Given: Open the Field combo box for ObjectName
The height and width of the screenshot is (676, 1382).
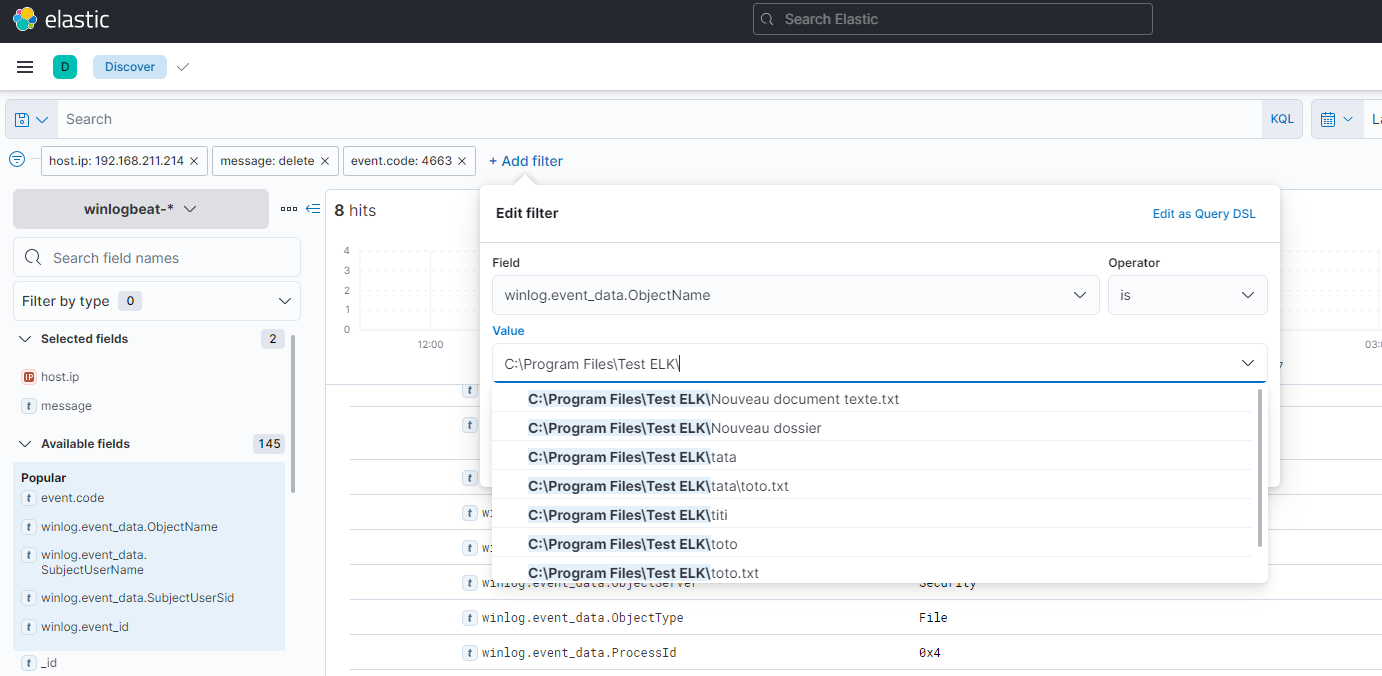Looking at the screenshot, I should pos(795,295).
